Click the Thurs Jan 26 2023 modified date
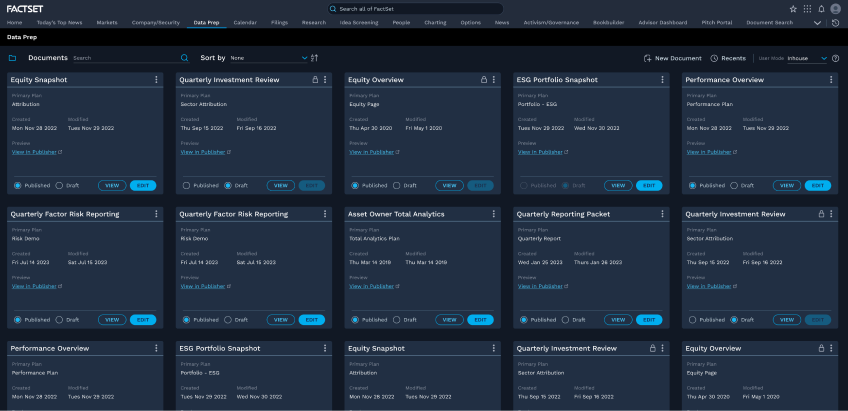This screenshot has width=848, height=411. coord(598,262)
